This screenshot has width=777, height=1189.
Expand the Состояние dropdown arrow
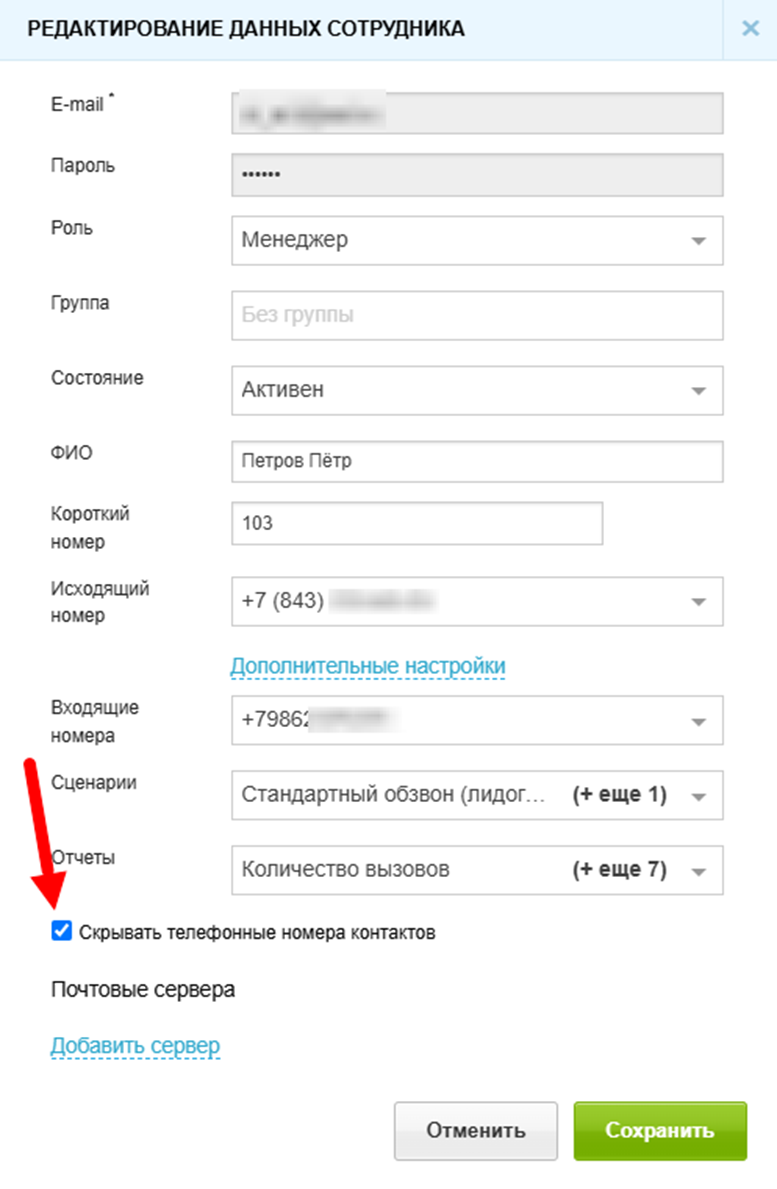click(699, 390)
